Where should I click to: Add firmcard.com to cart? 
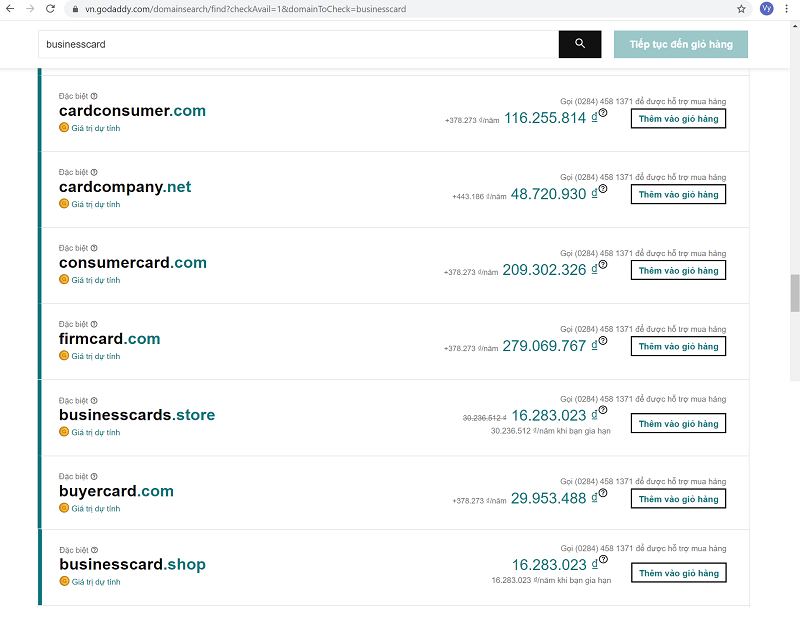click(678, 346)
